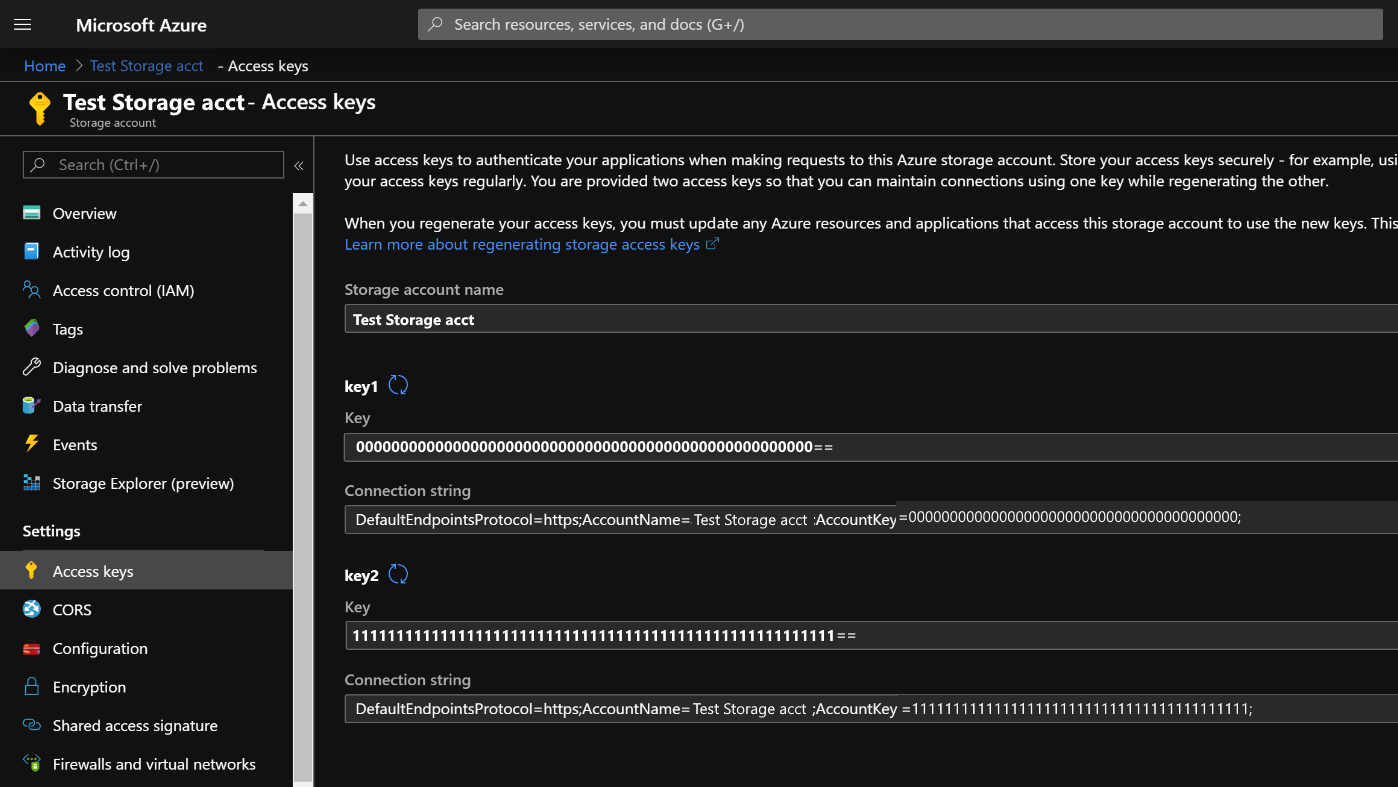Open the Encryption padlock icon
Screen dimensions: 1398x787
pyautogui.click(x=33, y=687)
